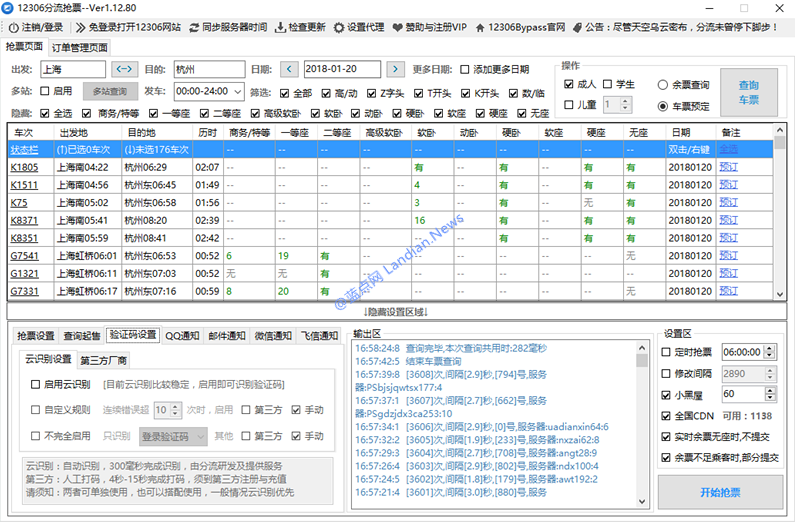
Task: Toggle 小黑屋 checkbox
Action: pos(666,394)
